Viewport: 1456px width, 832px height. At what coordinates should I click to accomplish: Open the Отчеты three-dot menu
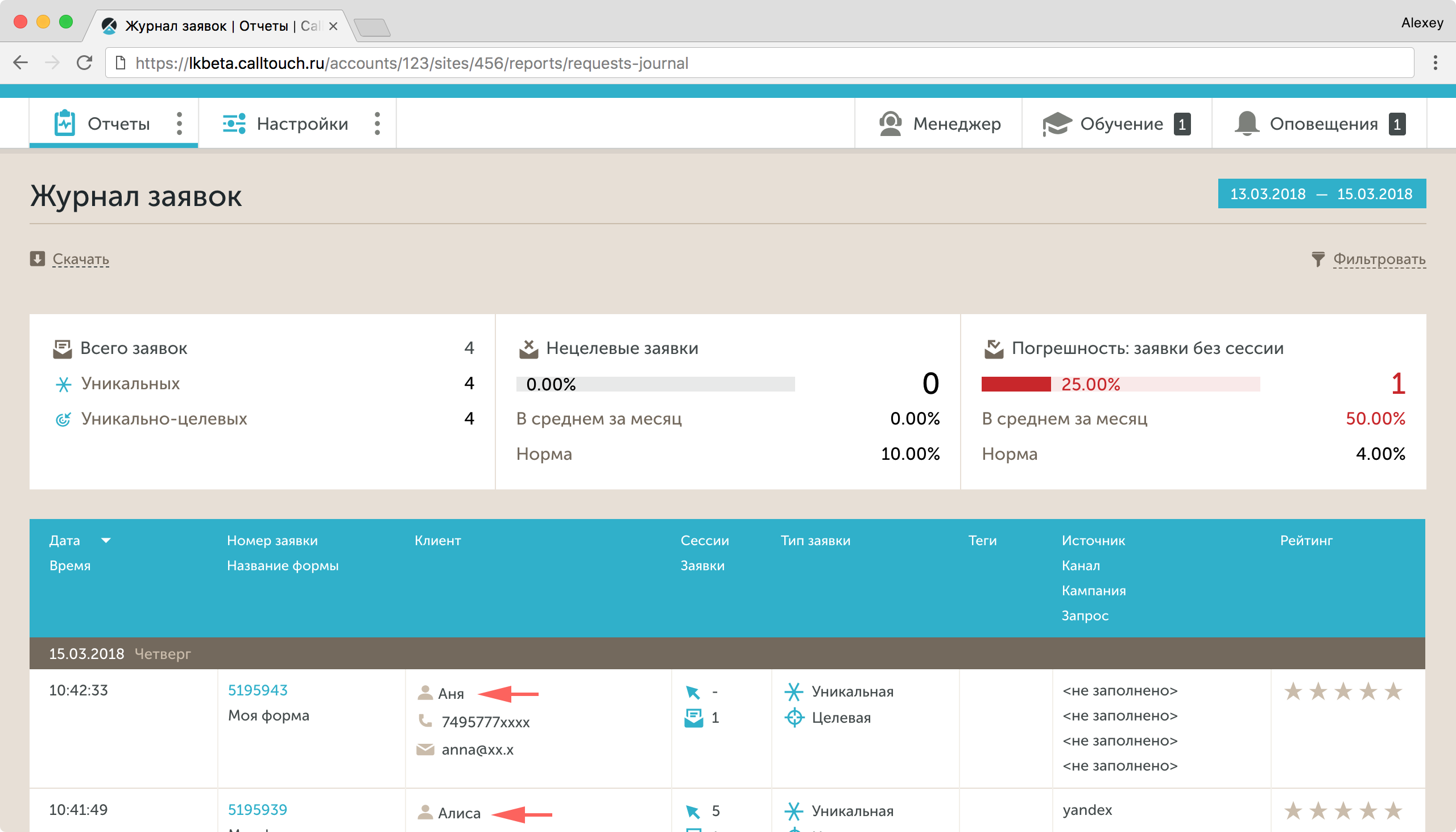(179, 123)
